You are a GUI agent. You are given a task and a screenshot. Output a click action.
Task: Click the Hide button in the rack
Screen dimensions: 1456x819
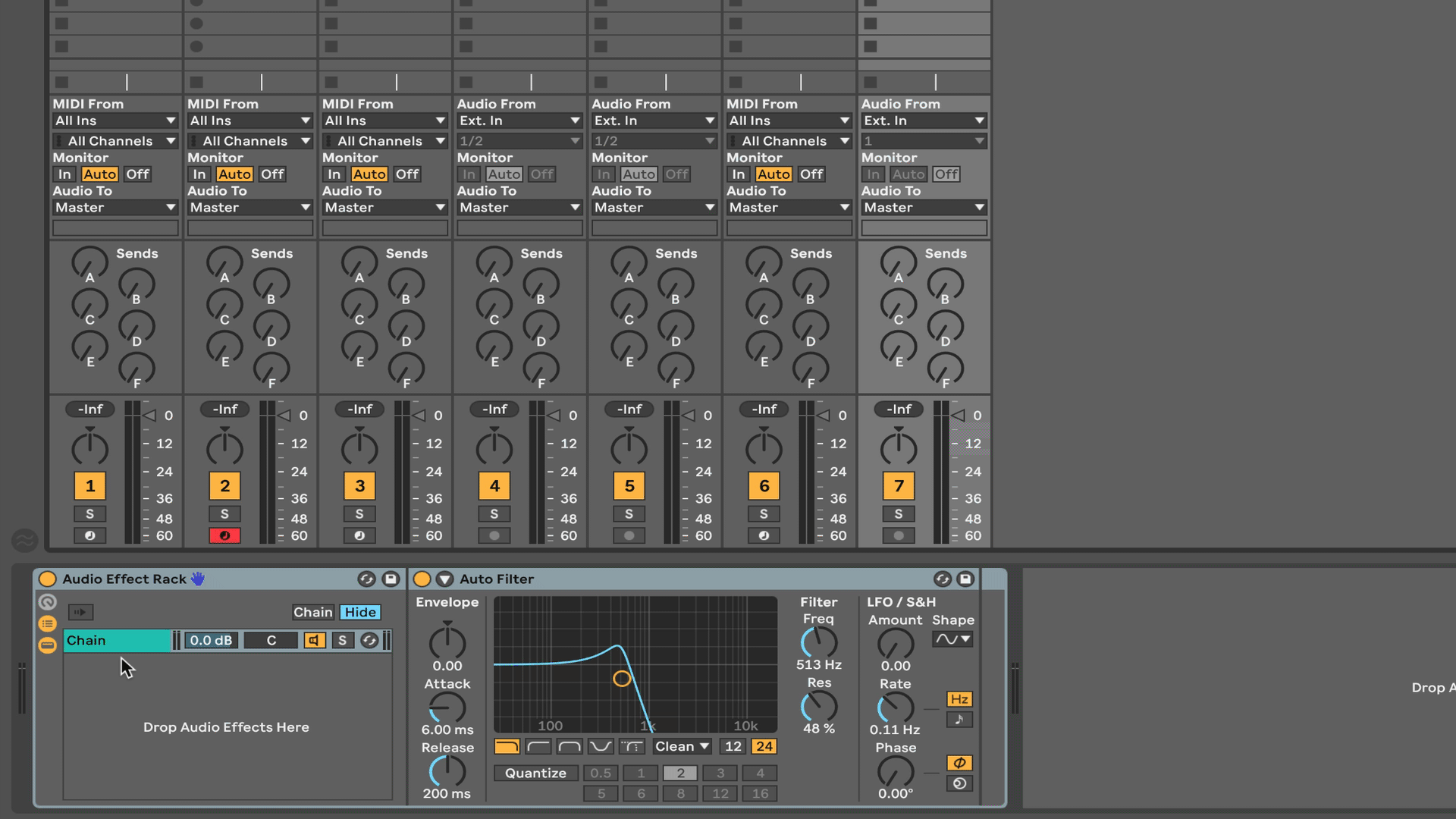(360, 612)
